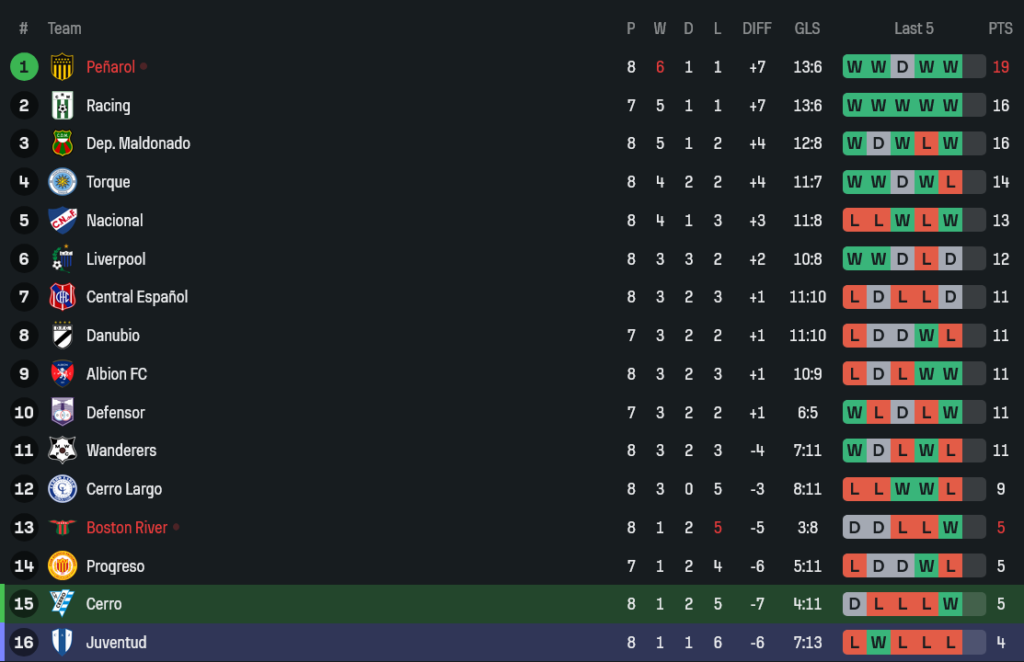Click the Dep. Maldonado crest icon
This screenshot has width=1024, height=662.
(62, 144)
